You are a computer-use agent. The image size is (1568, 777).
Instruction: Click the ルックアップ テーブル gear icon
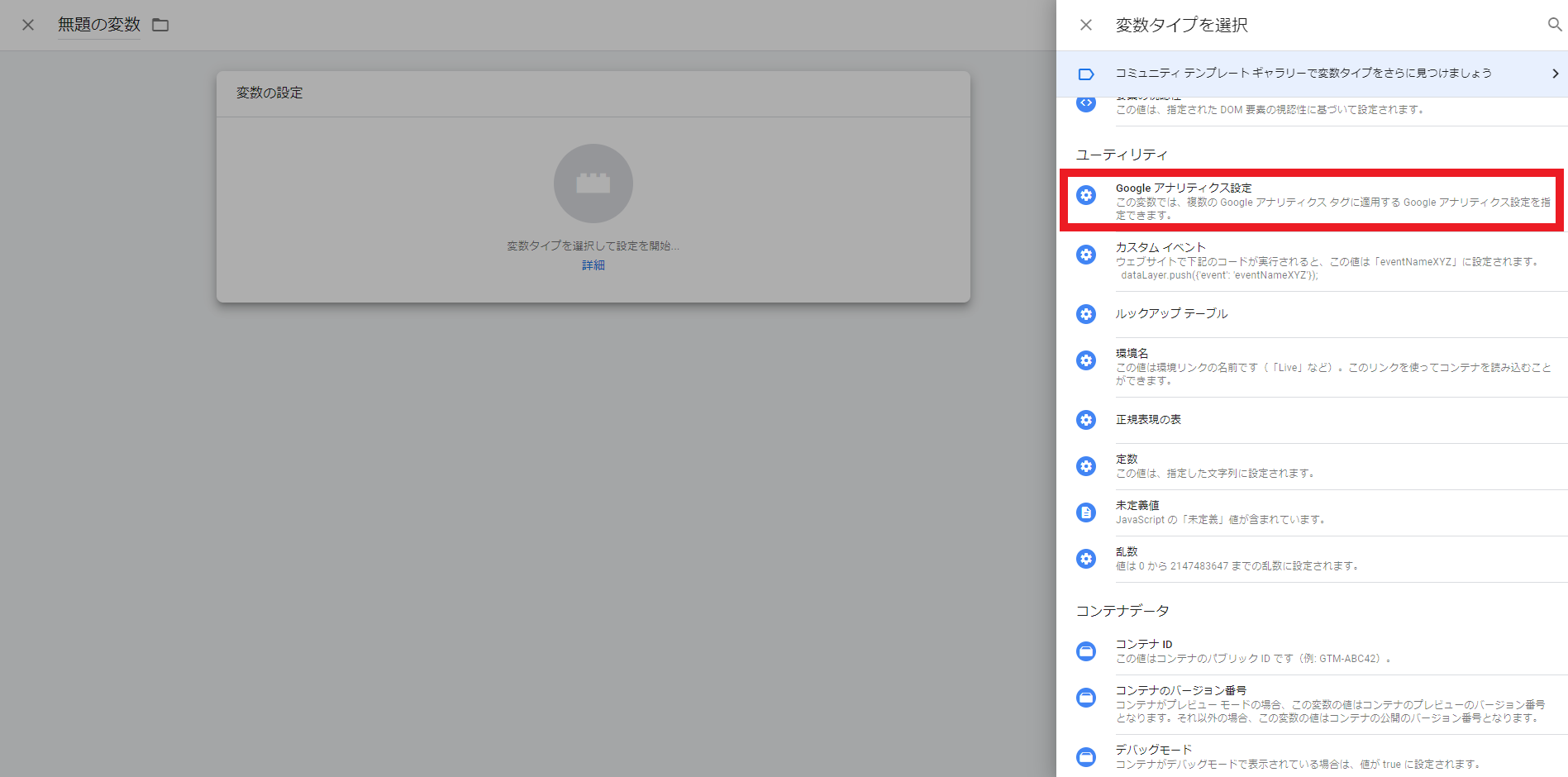tap(1086, 314)
